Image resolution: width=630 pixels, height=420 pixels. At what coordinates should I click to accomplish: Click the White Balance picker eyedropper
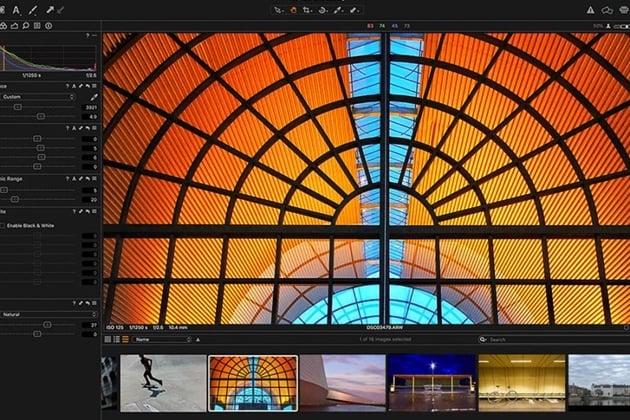[94, 97]
